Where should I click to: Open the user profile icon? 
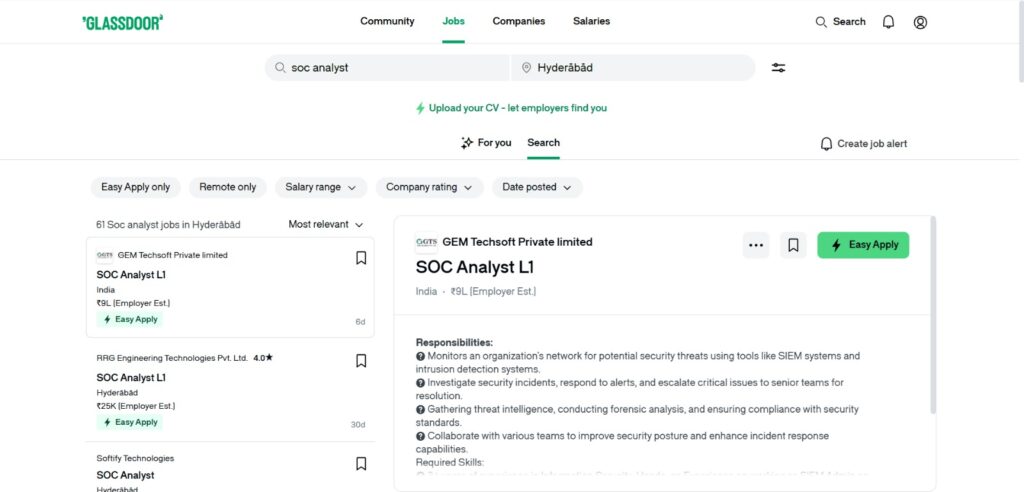[x=920, y=22]
